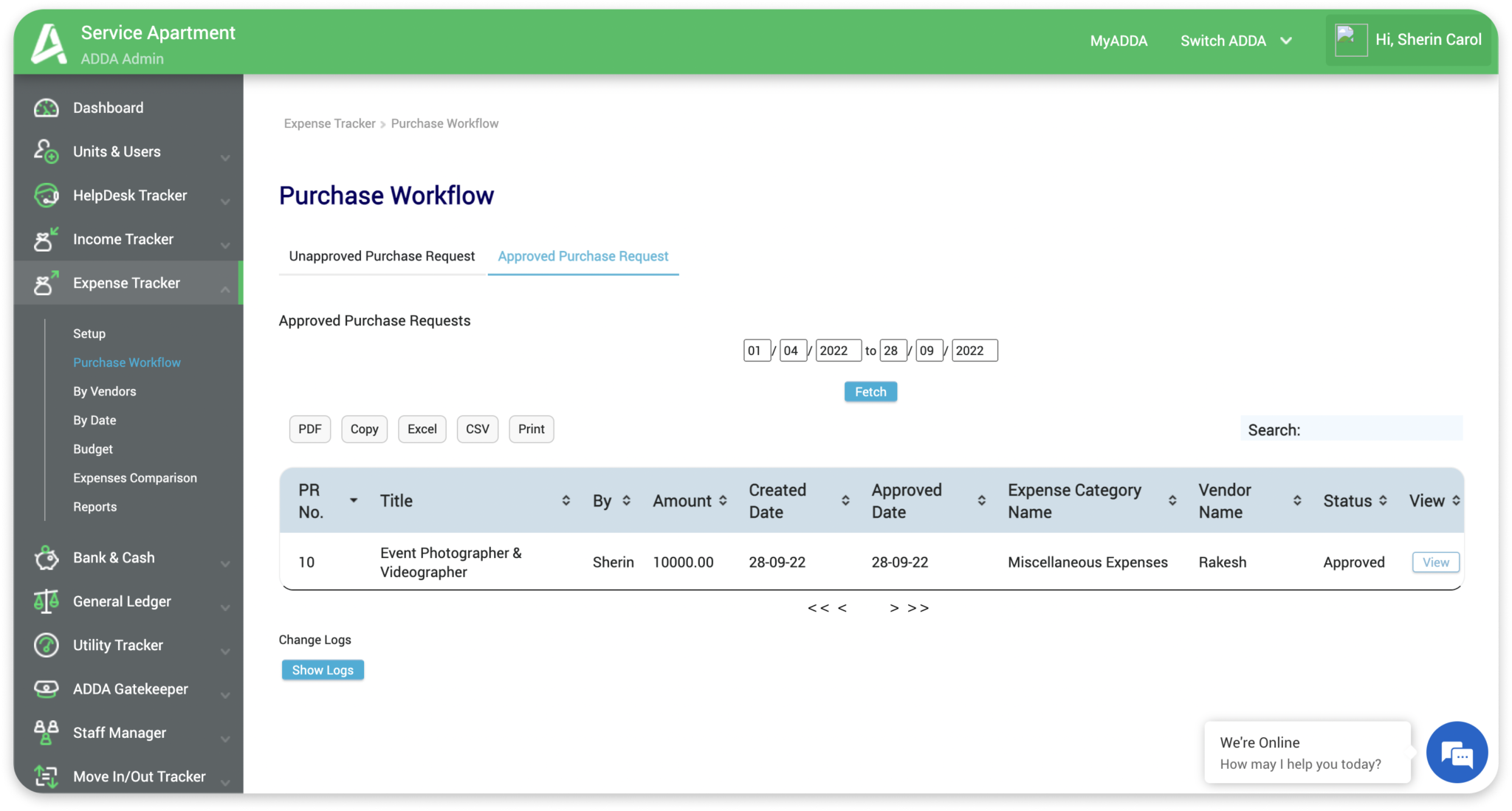Click the Fetch button
This screenshot has width=1512, height=811.
(870, 391)
